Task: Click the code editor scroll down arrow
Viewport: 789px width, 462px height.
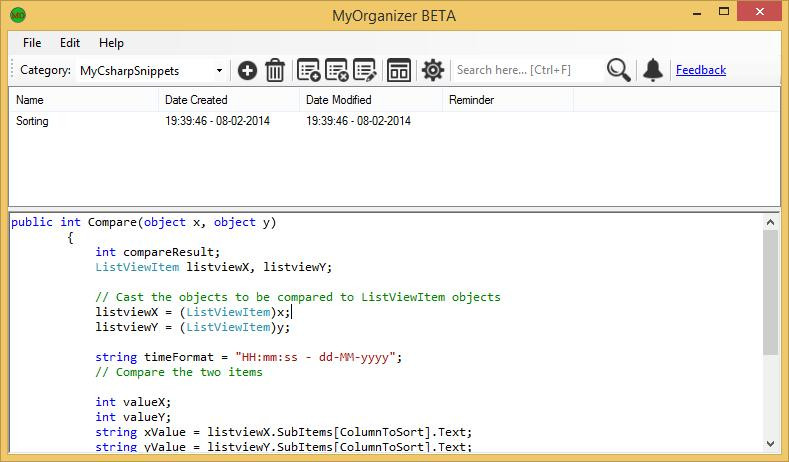Action: 770,443
